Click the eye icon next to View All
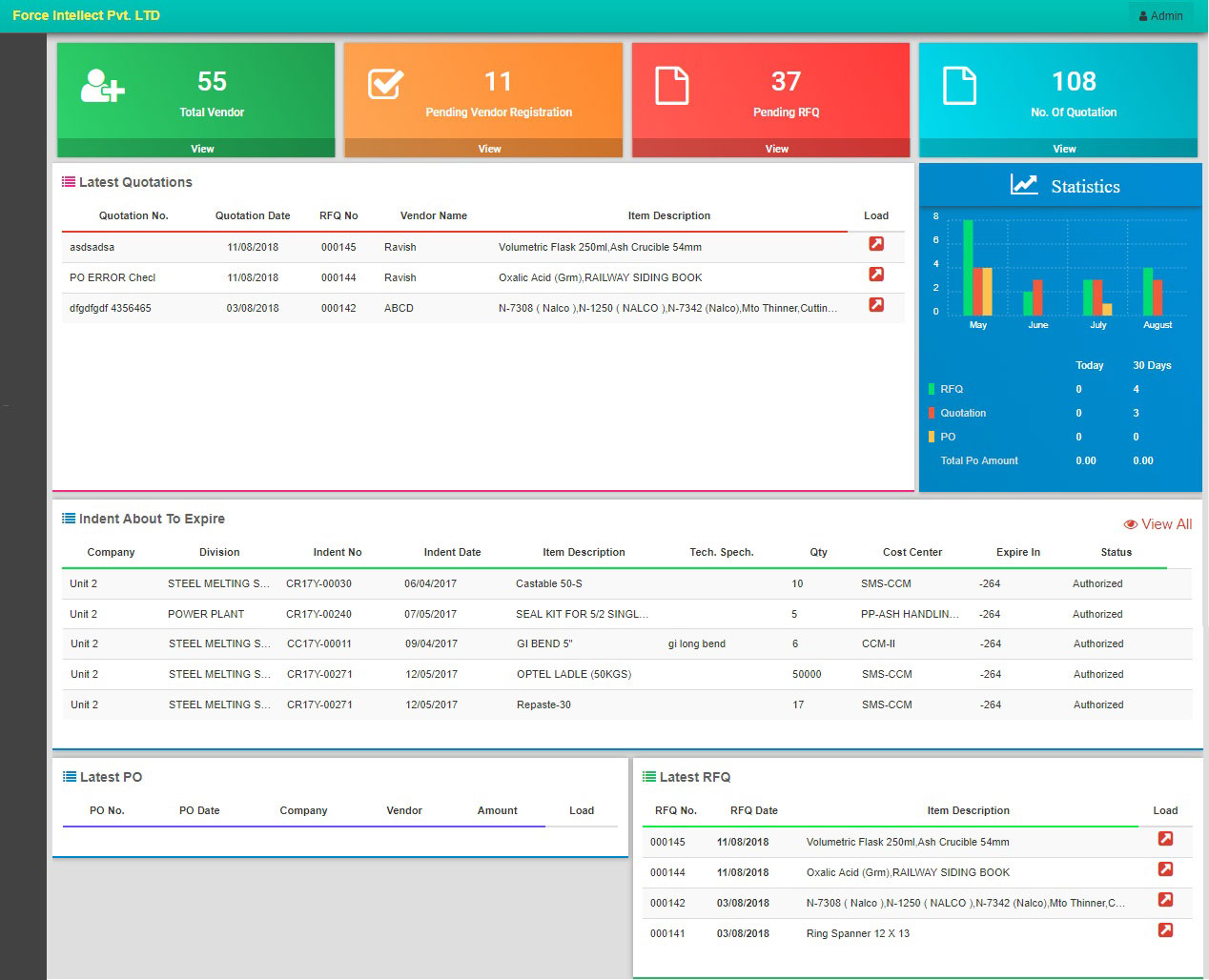 [x=1129, y=524]
